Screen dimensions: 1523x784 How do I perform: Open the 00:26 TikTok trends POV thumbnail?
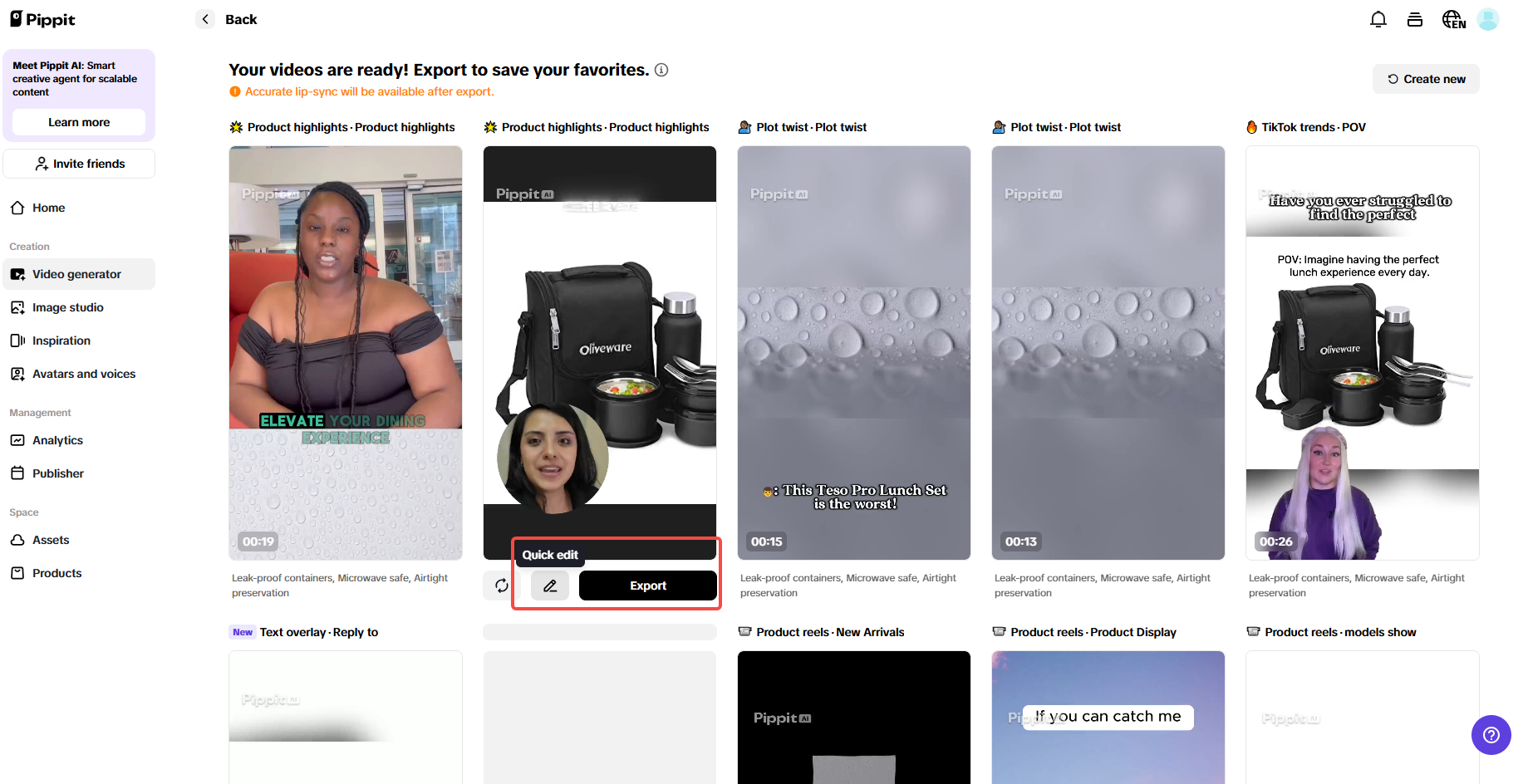coord(1363,353)
